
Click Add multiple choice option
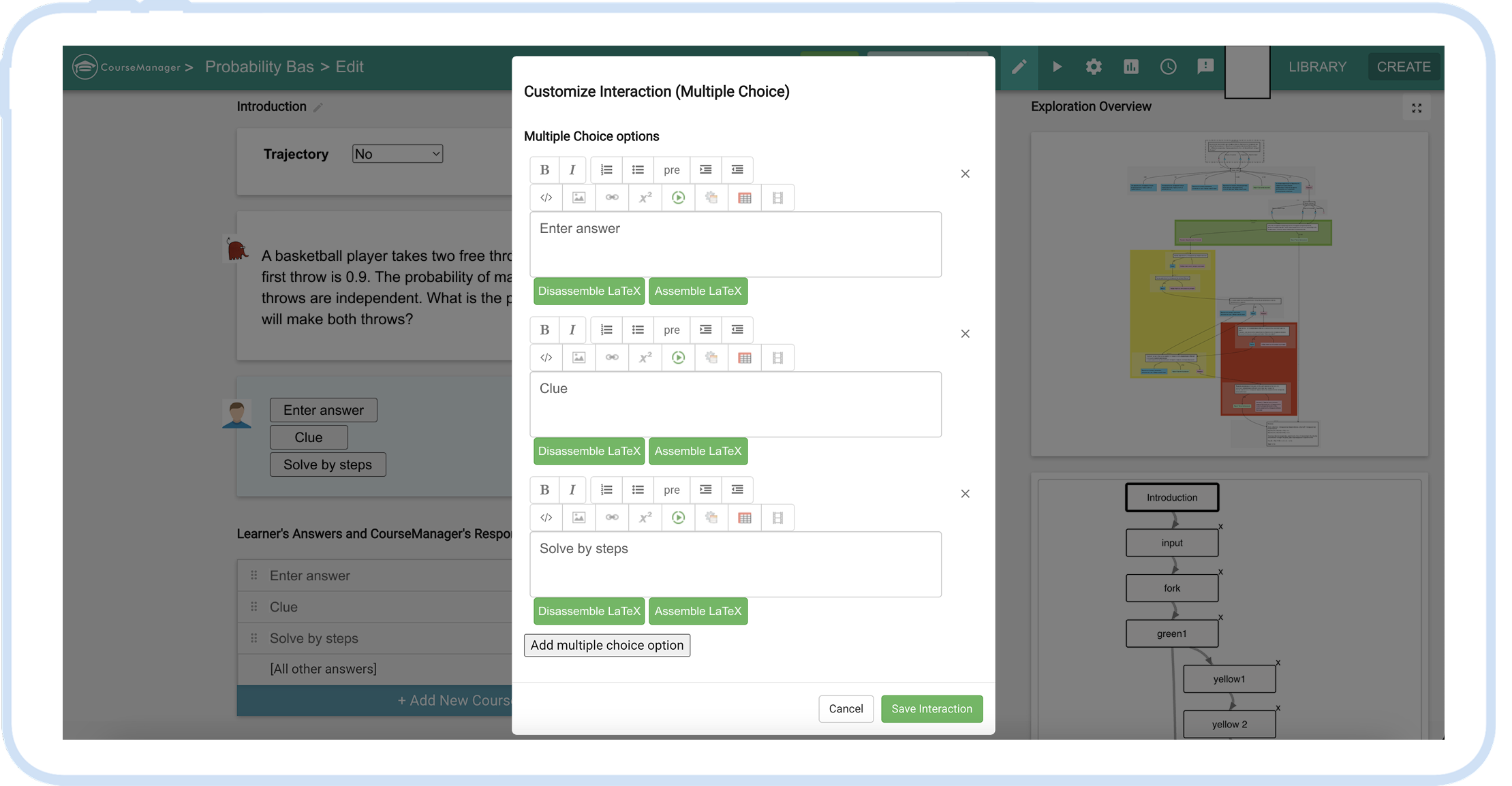[606, 645]
